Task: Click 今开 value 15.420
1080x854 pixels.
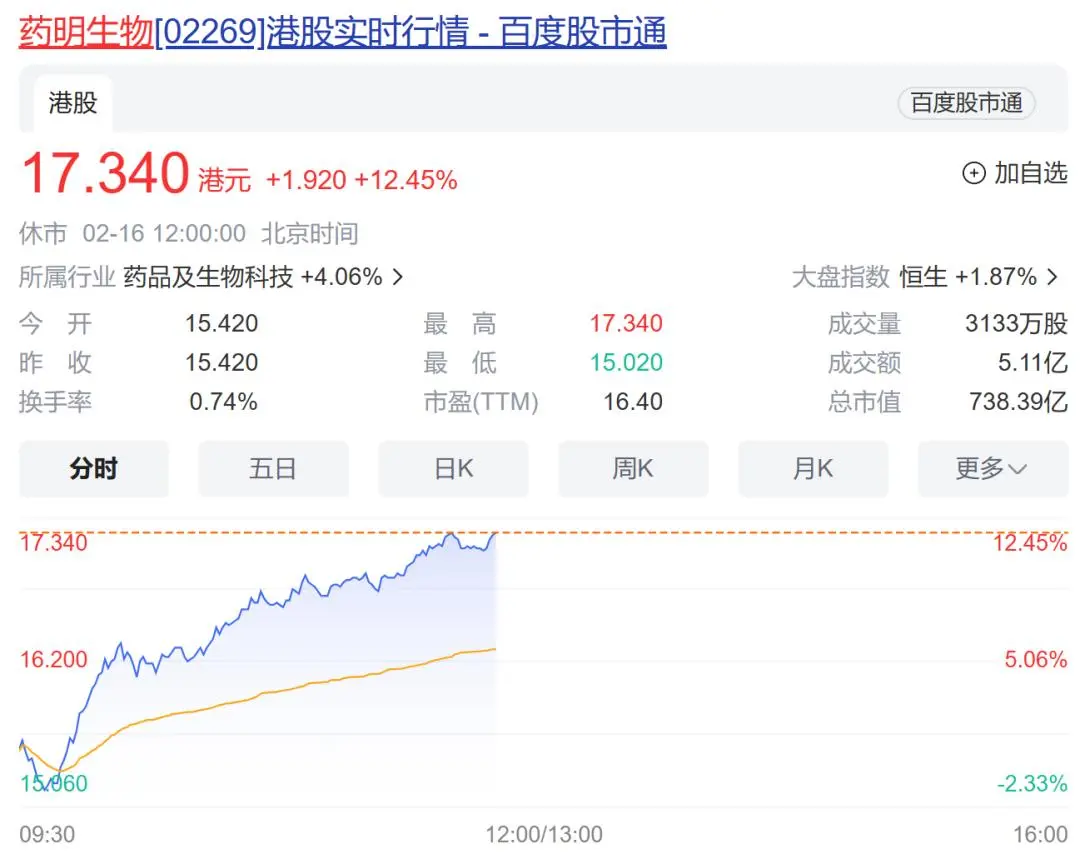Action: tap(221, 323)
